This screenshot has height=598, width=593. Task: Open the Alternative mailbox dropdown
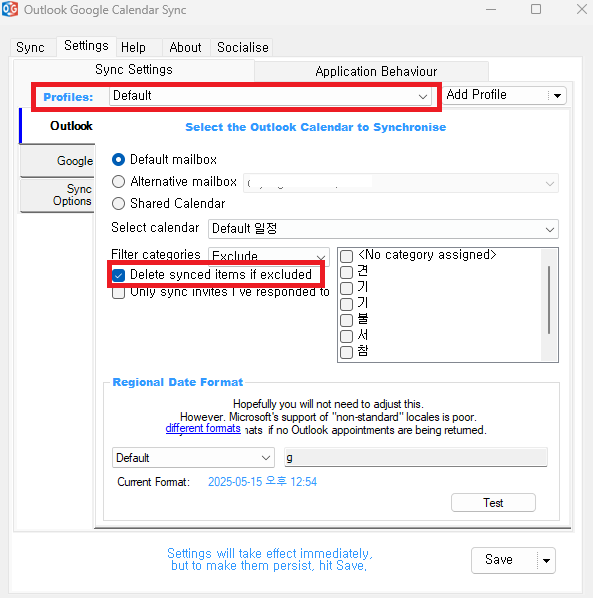click(401, 183)
